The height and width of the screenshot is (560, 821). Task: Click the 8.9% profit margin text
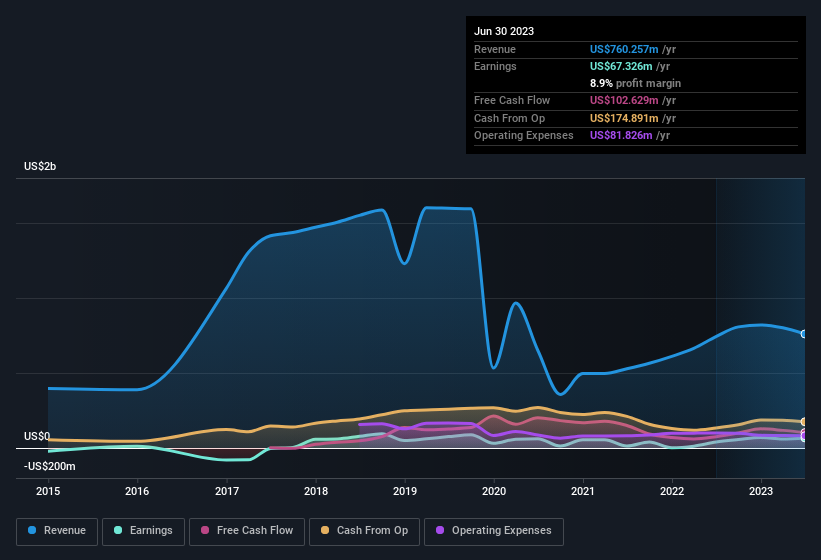[635, 83]
